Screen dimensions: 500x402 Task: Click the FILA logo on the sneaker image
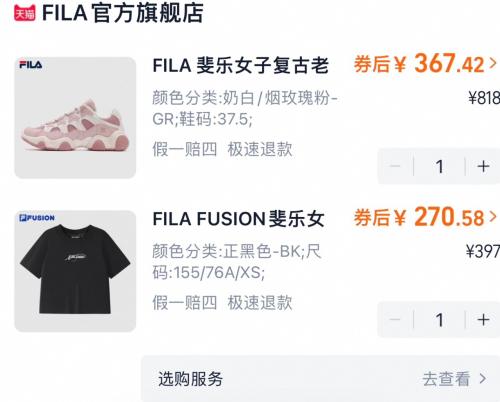[x=31, y=65]
